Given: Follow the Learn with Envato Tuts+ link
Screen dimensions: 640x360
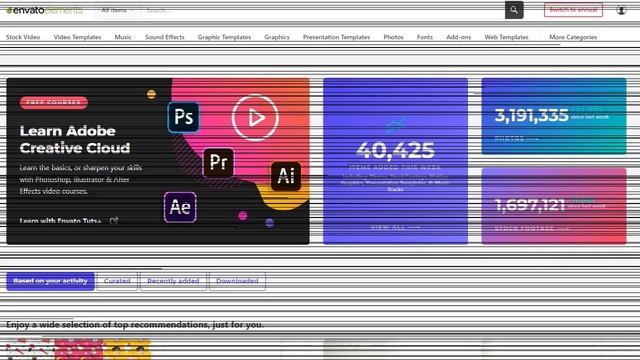Looking at the screenshot, I should click(60, 221).
